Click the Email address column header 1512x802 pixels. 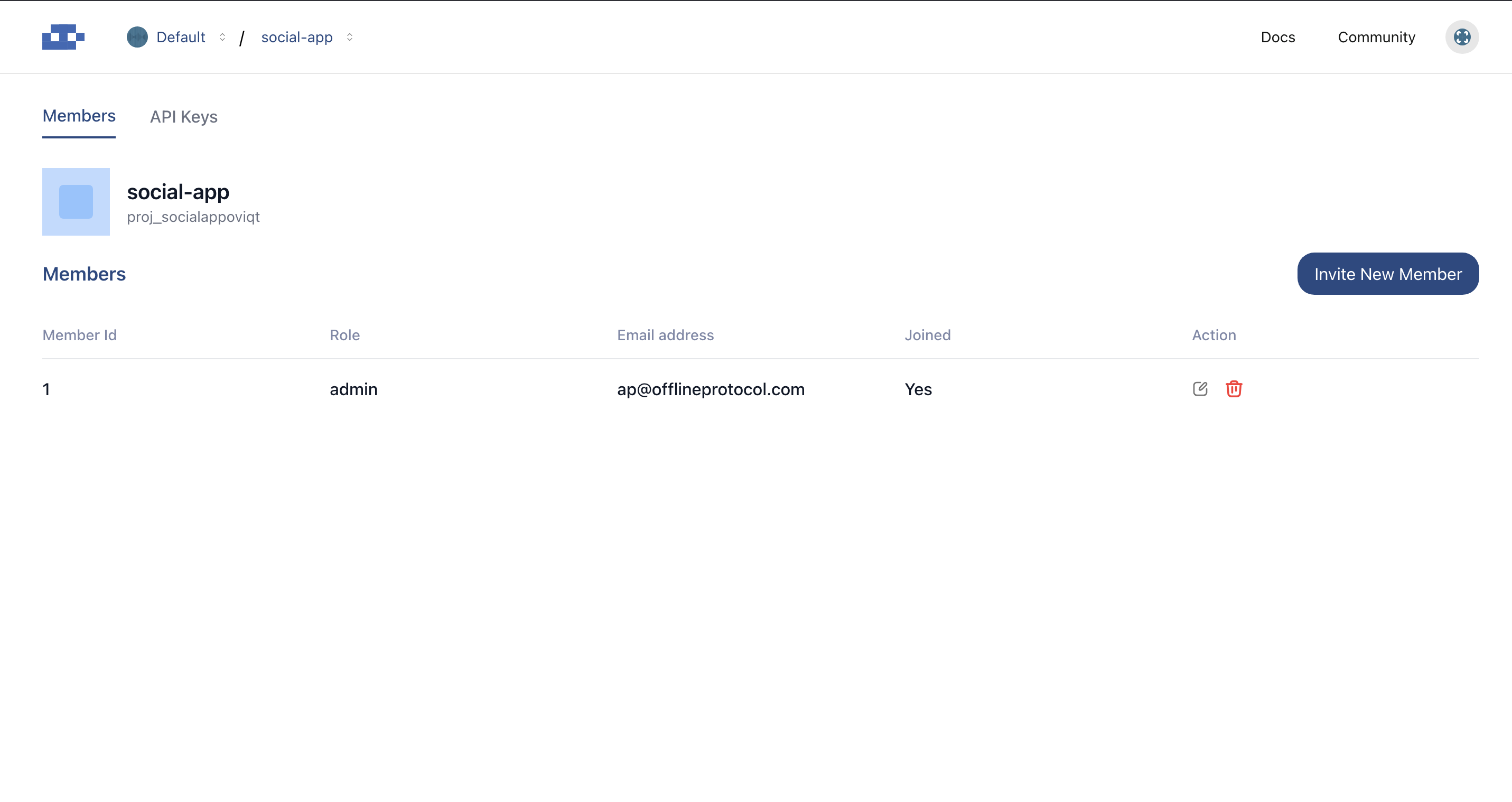click(665, 335)
